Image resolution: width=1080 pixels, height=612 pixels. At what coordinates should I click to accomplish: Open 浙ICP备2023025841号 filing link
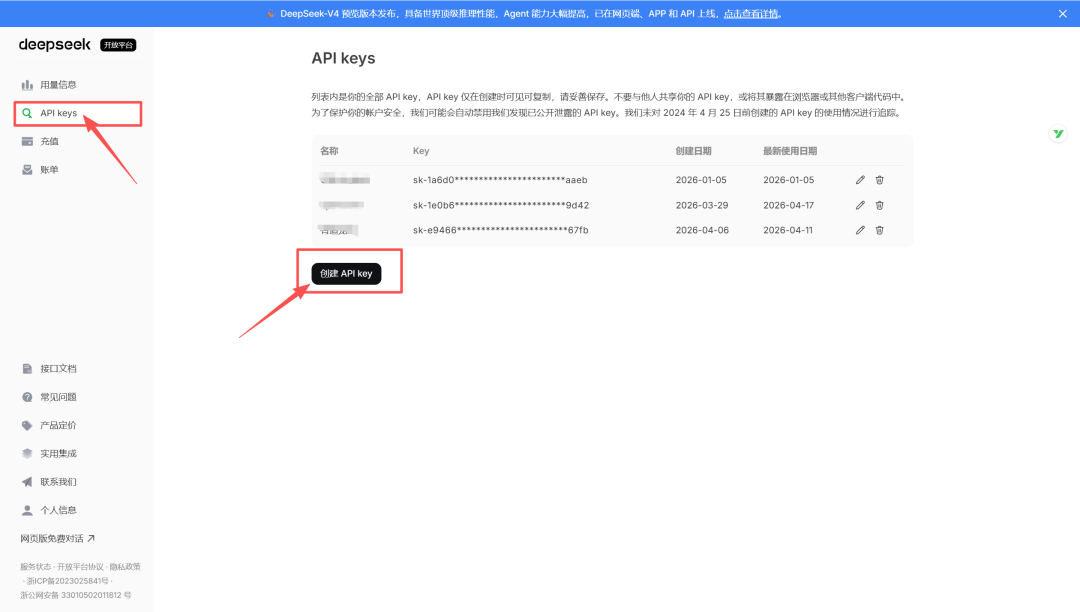pos(67,581)
